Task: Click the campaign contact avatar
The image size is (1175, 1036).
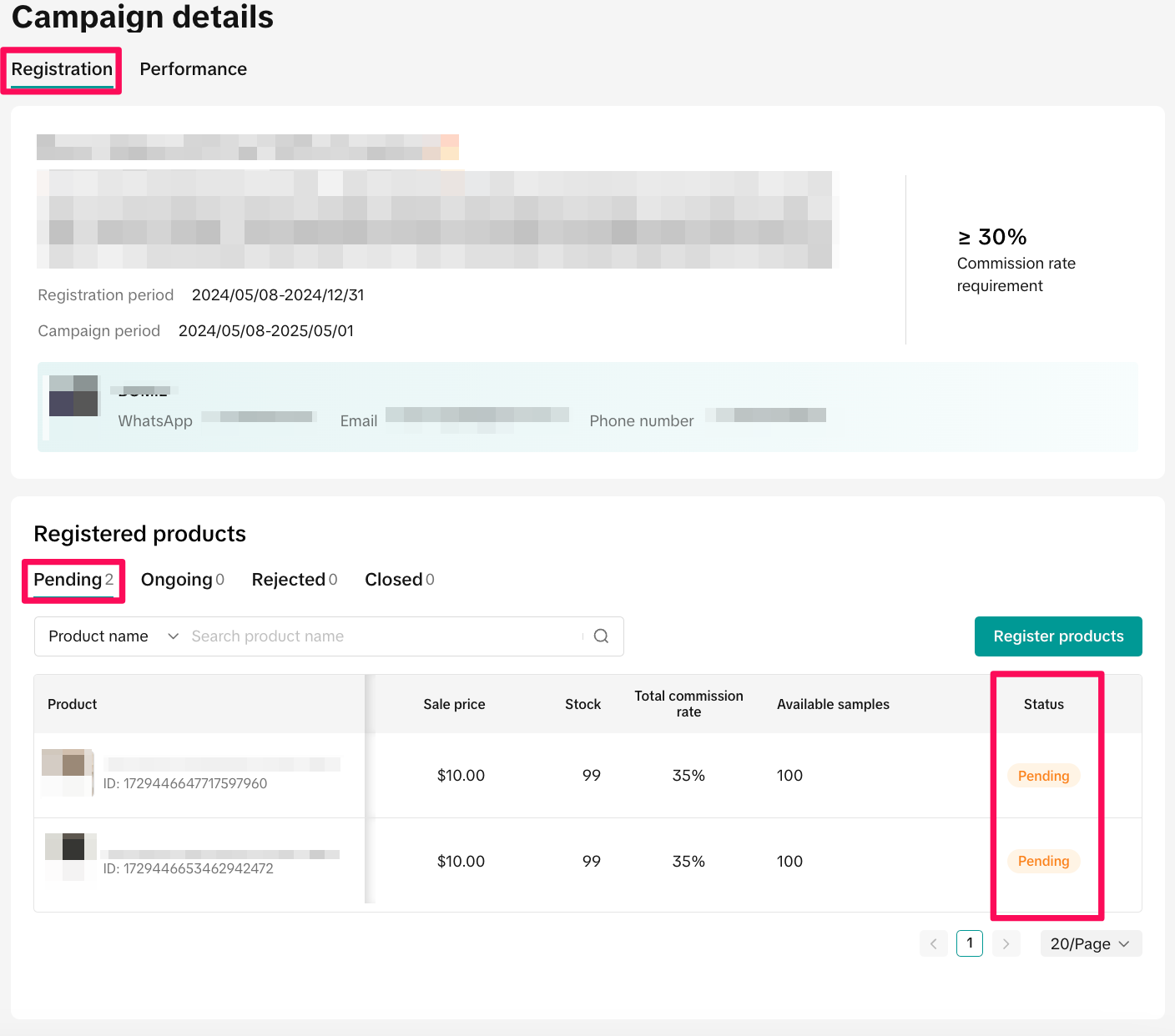Action: [73, 395]
